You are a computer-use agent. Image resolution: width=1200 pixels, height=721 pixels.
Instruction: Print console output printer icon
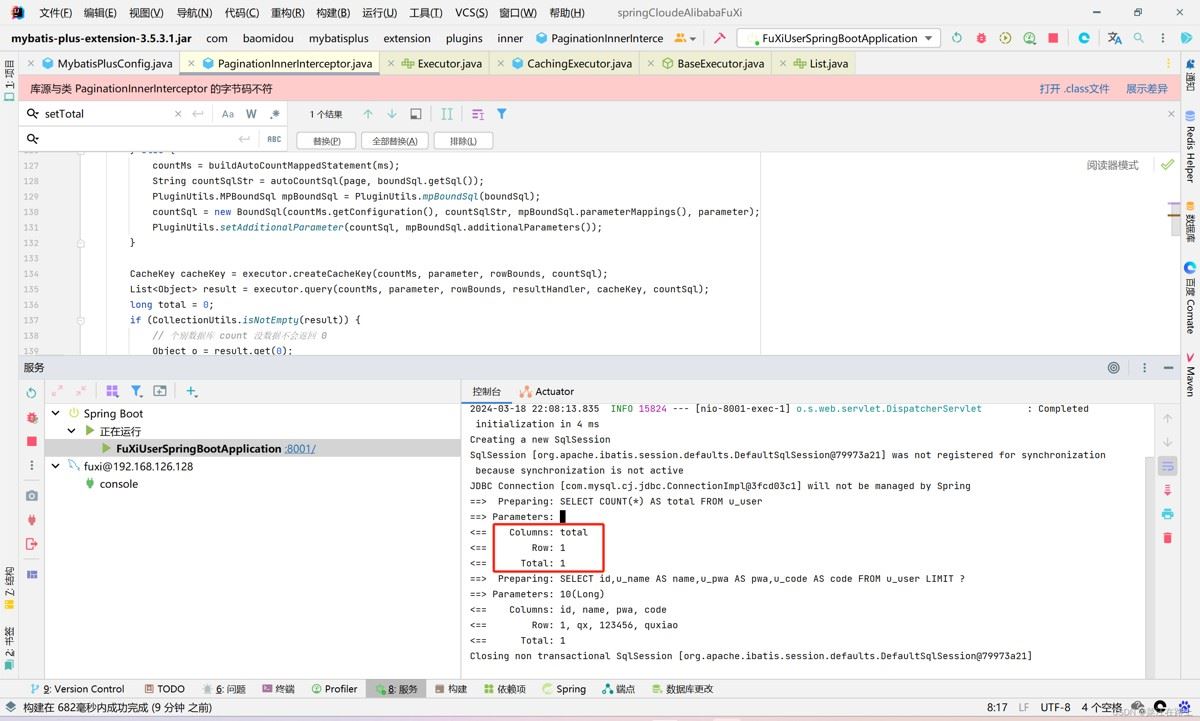click(x=1167, y=514)
